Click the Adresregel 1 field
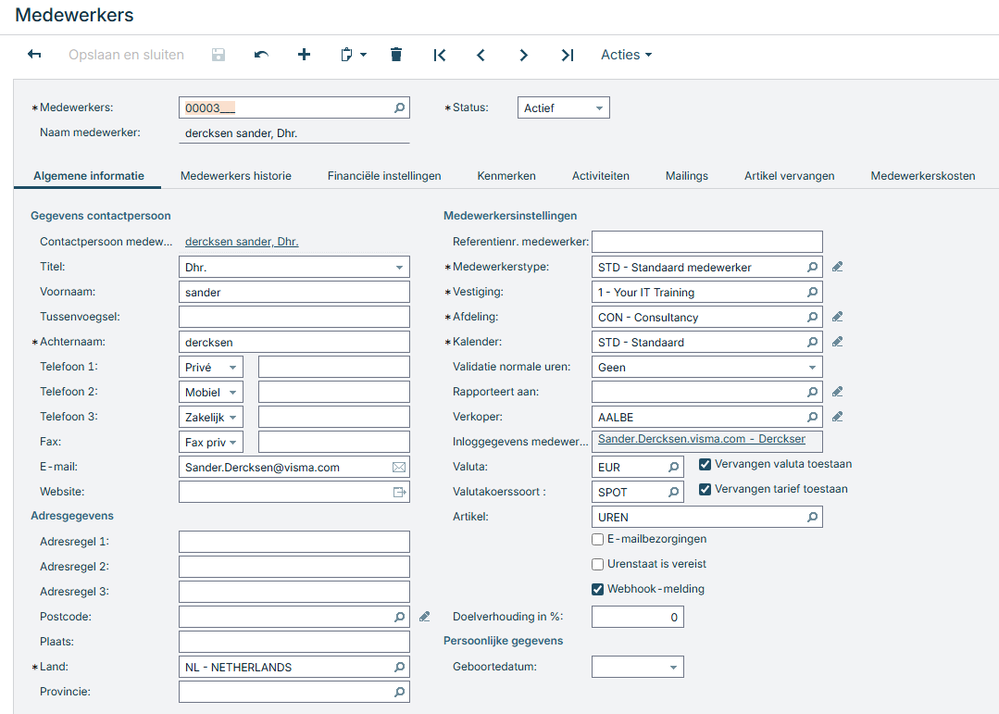Viewport: 999px width, 714px height. tap(294, 542)
